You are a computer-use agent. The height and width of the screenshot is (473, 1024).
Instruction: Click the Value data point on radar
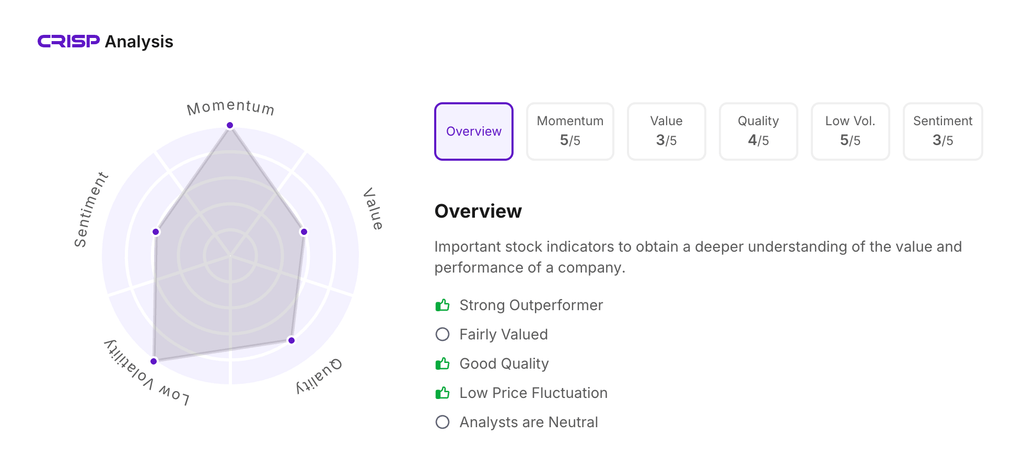click(304, 232)
